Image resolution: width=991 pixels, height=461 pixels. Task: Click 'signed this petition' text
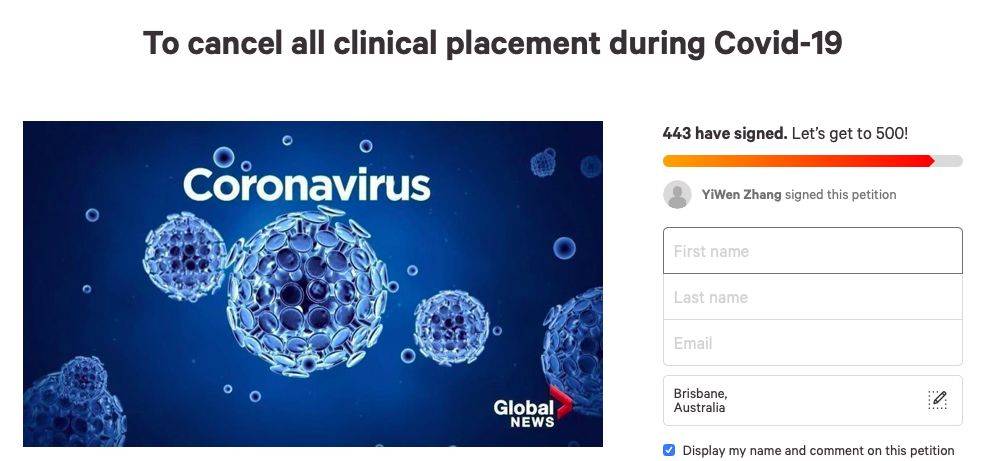(x=841, y=195)
